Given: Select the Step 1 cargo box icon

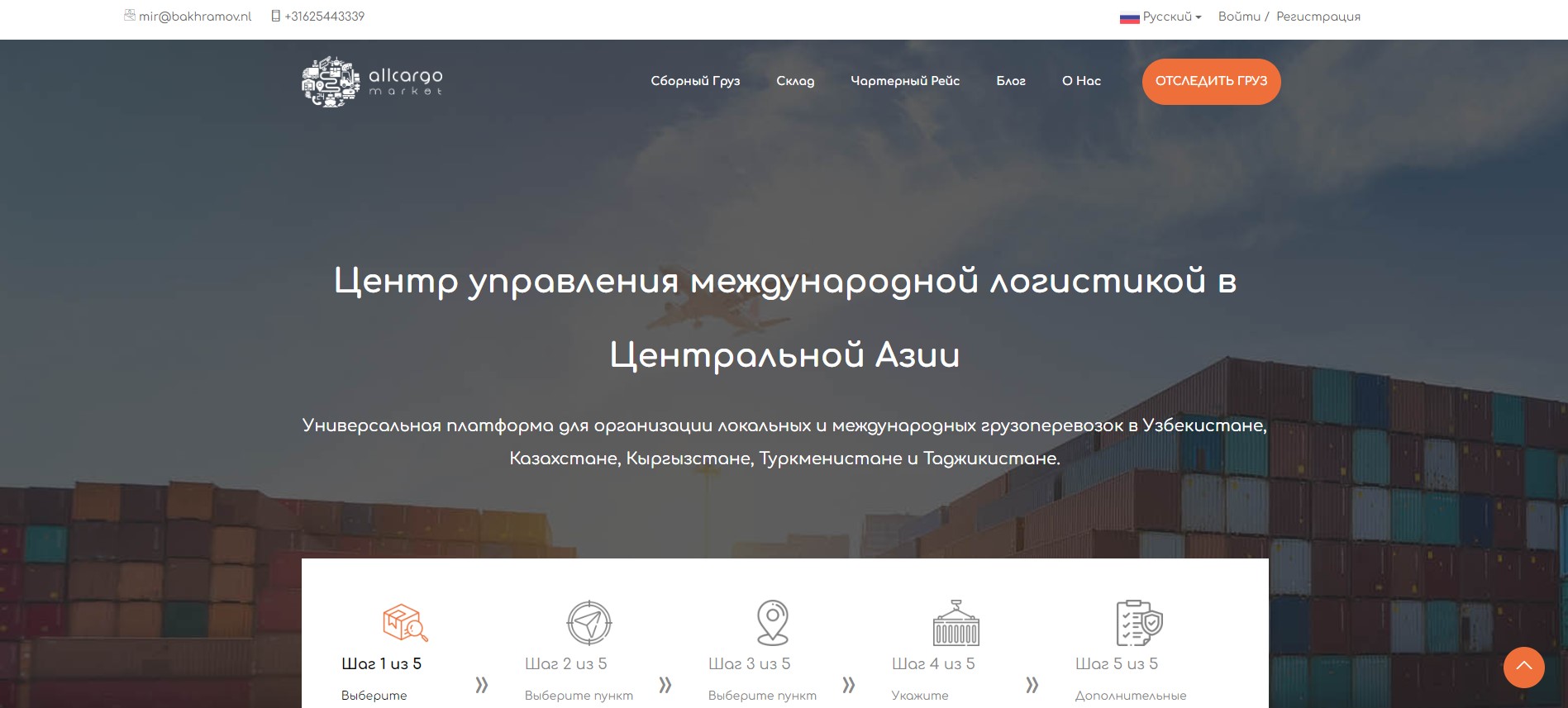Looking at the screenshot, I should coord(404,623).
